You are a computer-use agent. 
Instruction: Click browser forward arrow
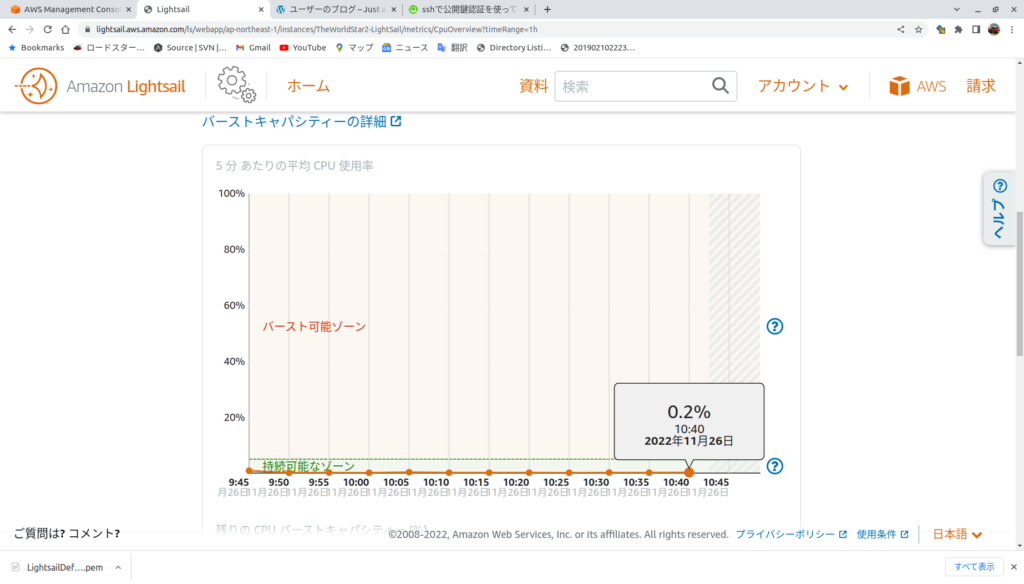tap(30, 29)
